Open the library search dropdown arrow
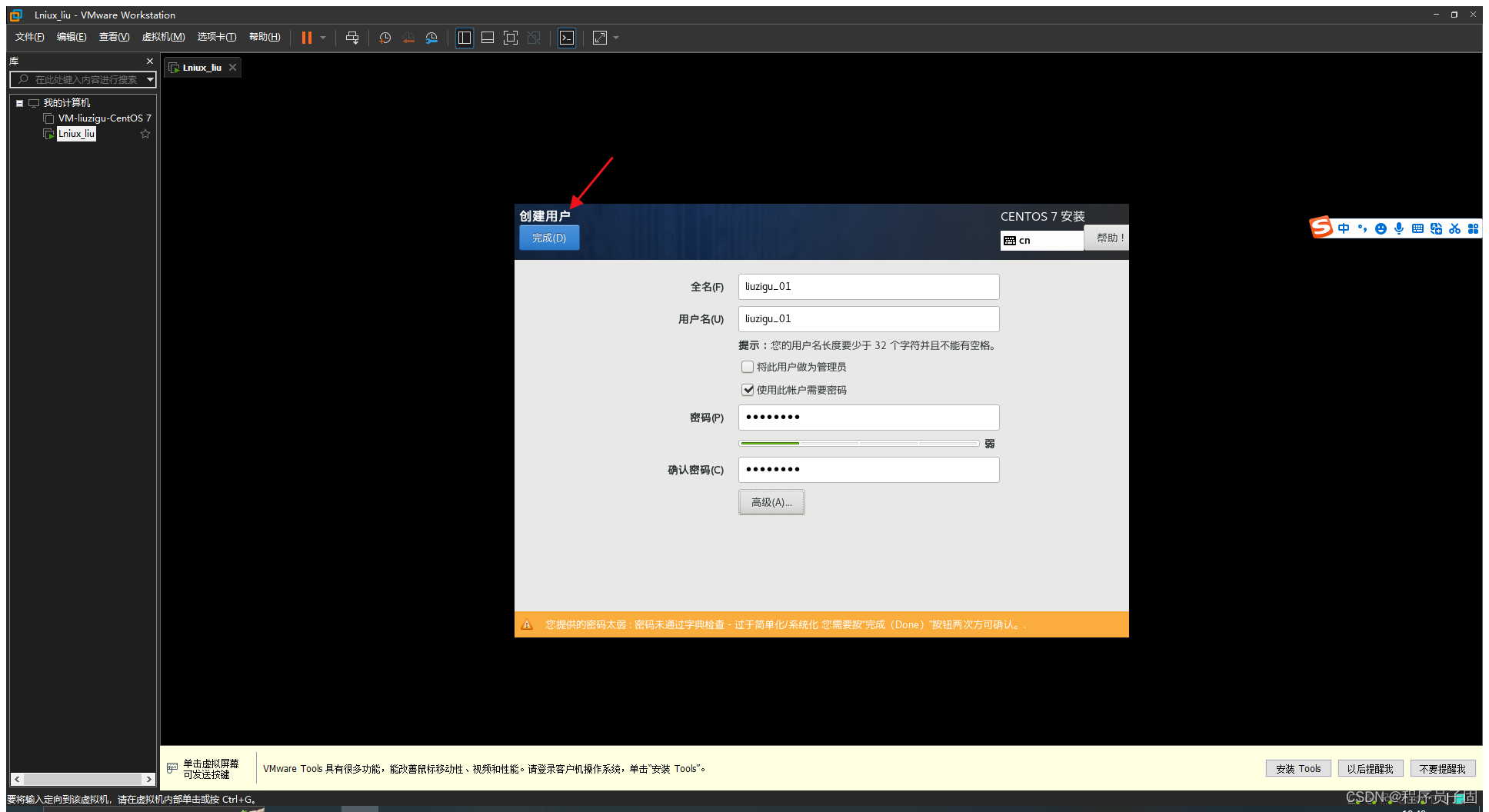Image resolution: width=1489 pixels, height=812 pixels. click(150, 79)
